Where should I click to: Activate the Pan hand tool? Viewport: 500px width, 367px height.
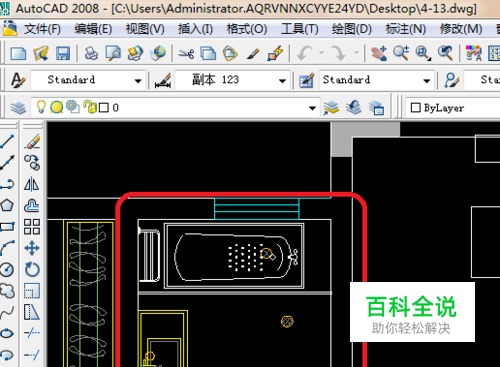379,53
